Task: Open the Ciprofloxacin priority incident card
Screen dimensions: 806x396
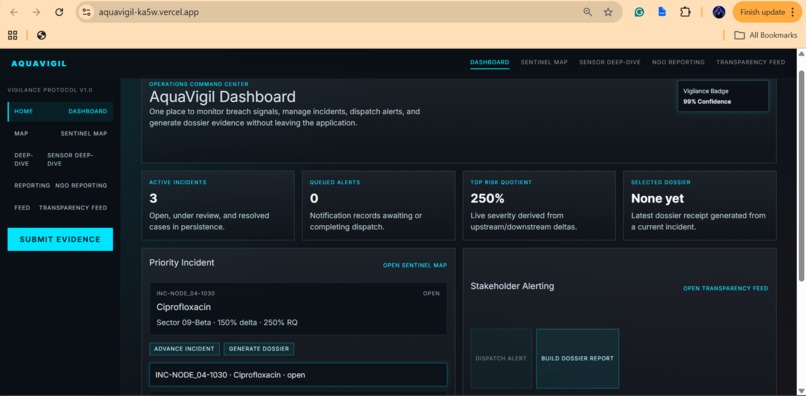Action: [298, 309]
